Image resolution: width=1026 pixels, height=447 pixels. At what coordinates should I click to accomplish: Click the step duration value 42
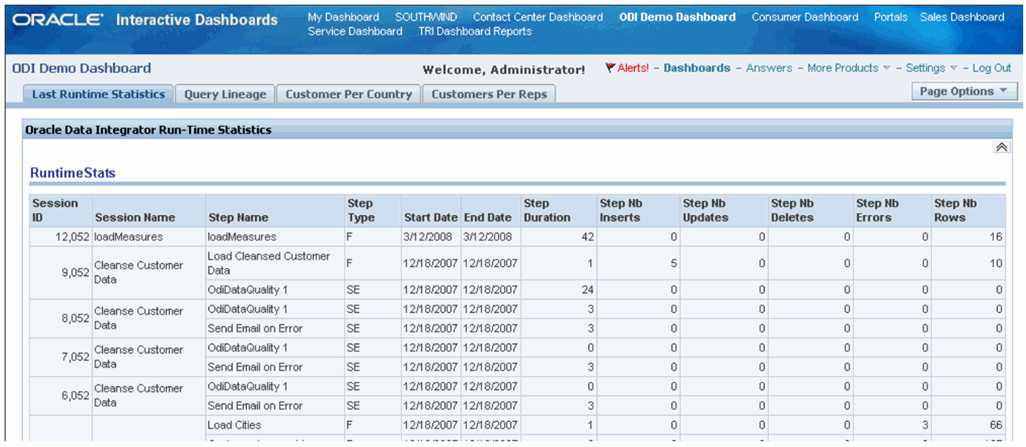[x=588, y=236]
